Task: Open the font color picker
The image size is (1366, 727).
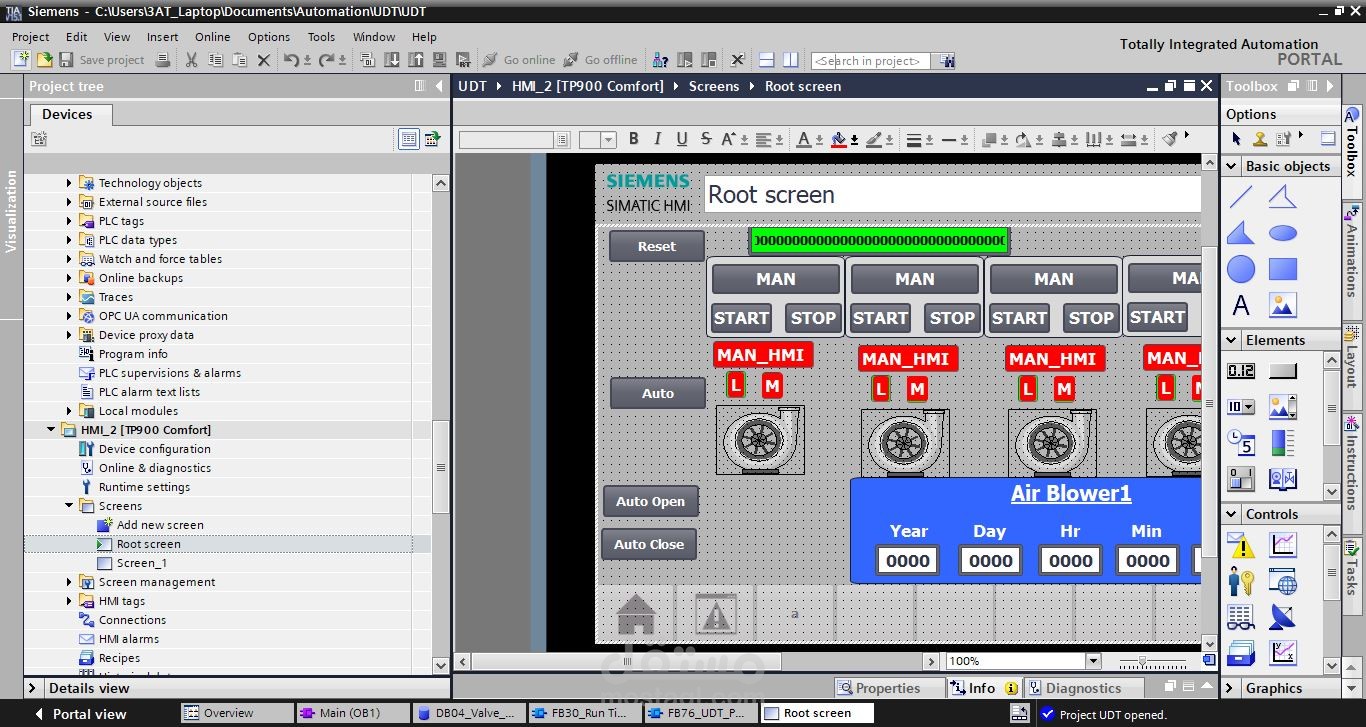Action: click(x=808, y=140)
